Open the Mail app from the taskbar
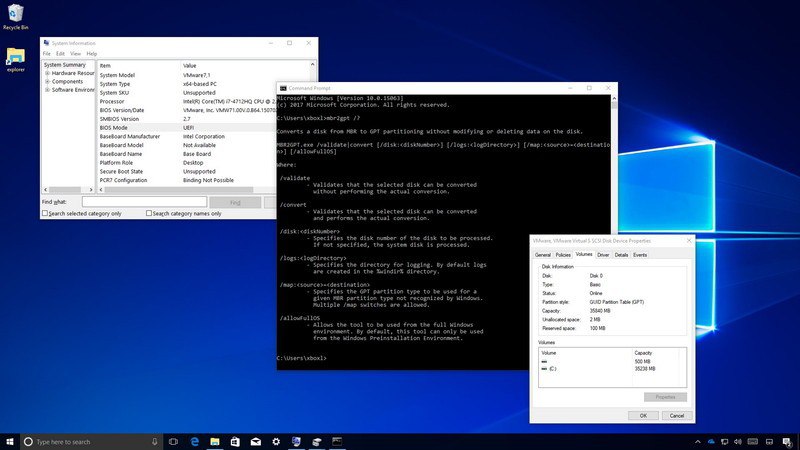 pos(256,442)
